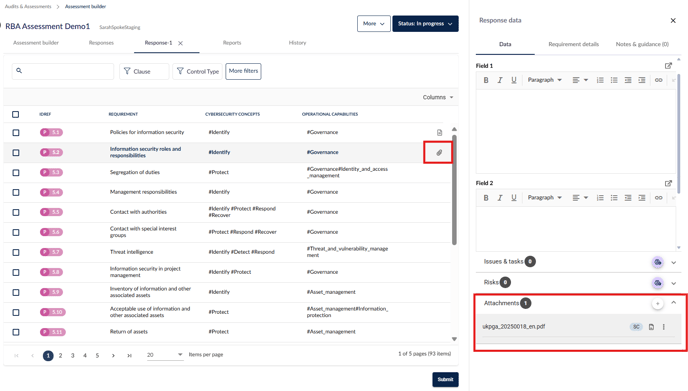
Task: Check the Threat intelligence row checkbox
Action: click(16, 252)
